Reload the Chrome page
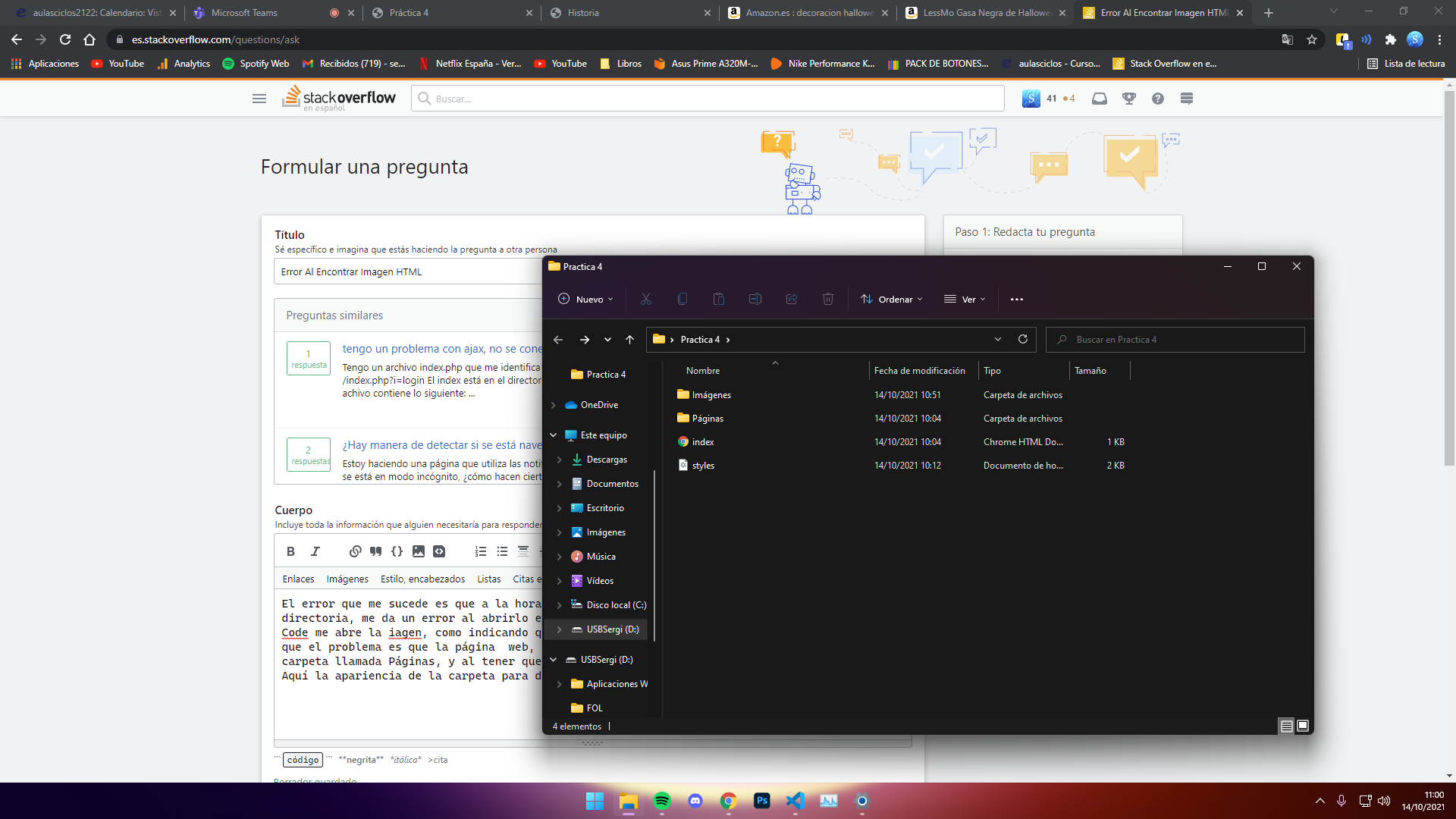The height and width of the screenshot is (819, 1456). pyautogui.click(x=65, y=39)
